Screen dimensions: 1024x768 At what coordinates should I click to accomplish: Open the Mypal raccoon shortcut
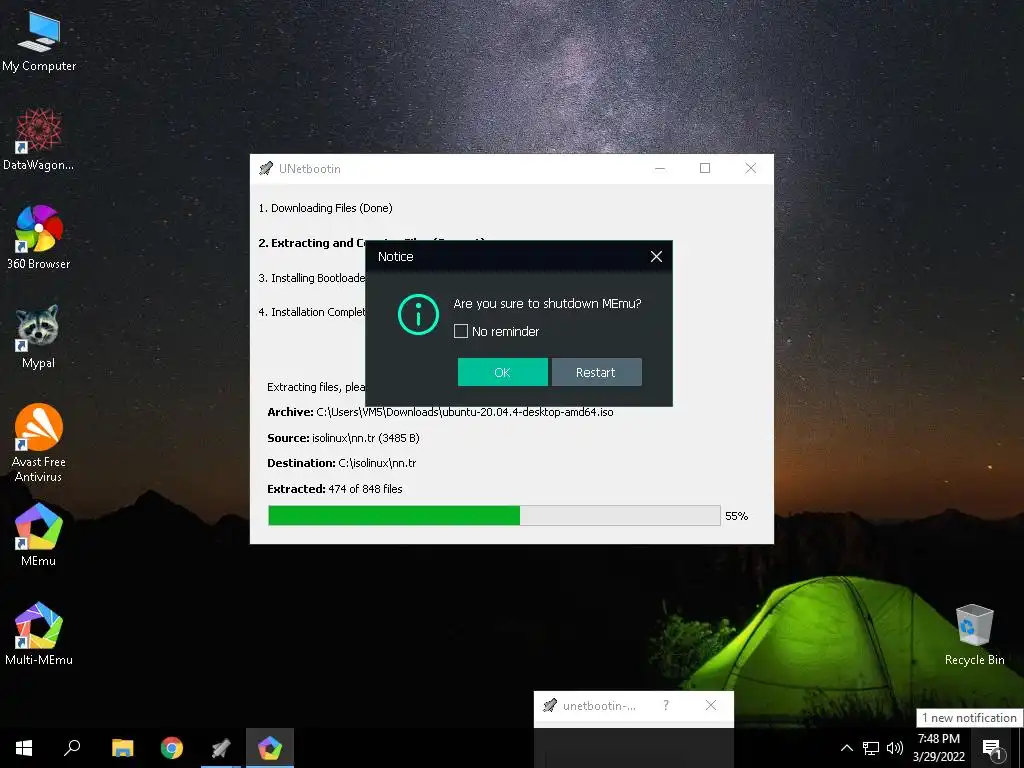tap(39, 337)
